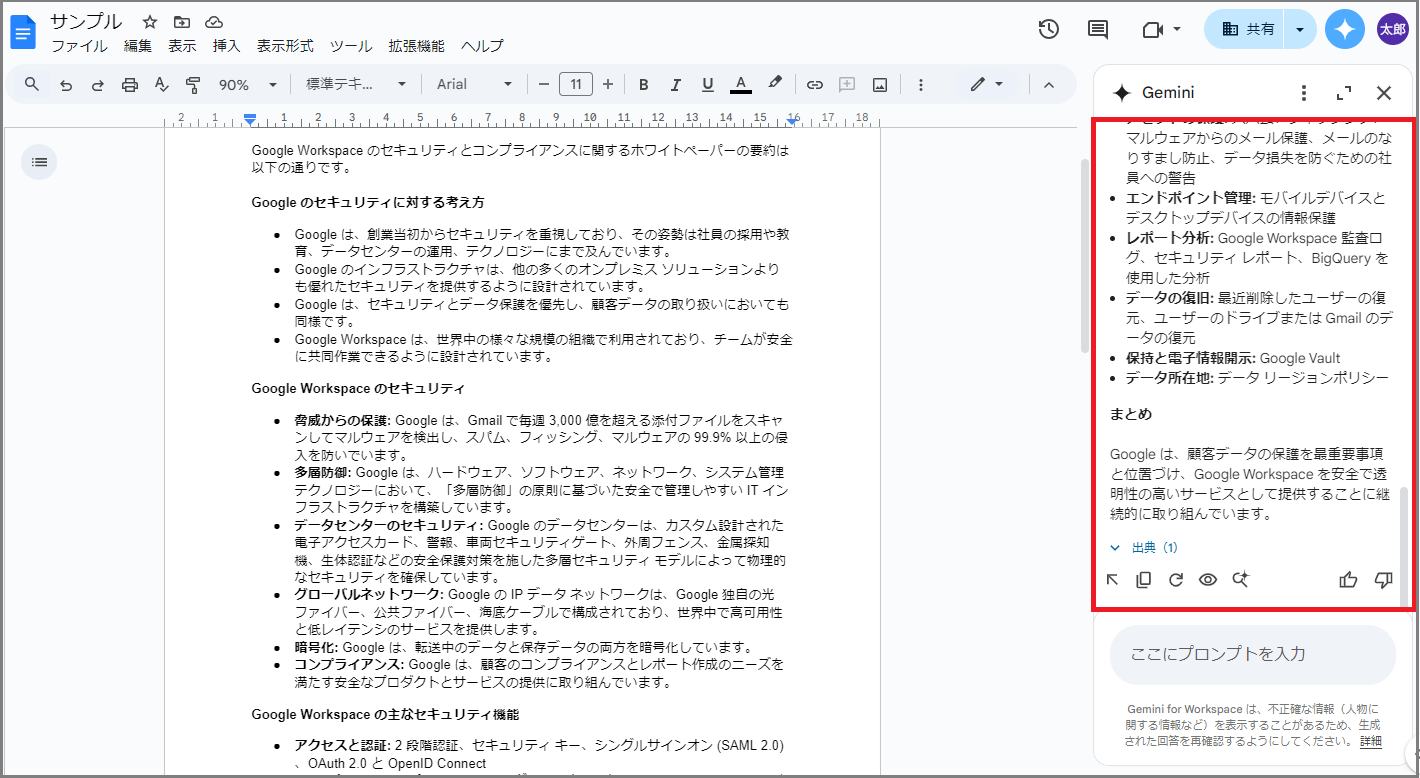Image resolution: width=1420 pixels, height=778 pixels.
Task: Click the ここにプロンプトを入力 prompt field
Action: 1252,654
